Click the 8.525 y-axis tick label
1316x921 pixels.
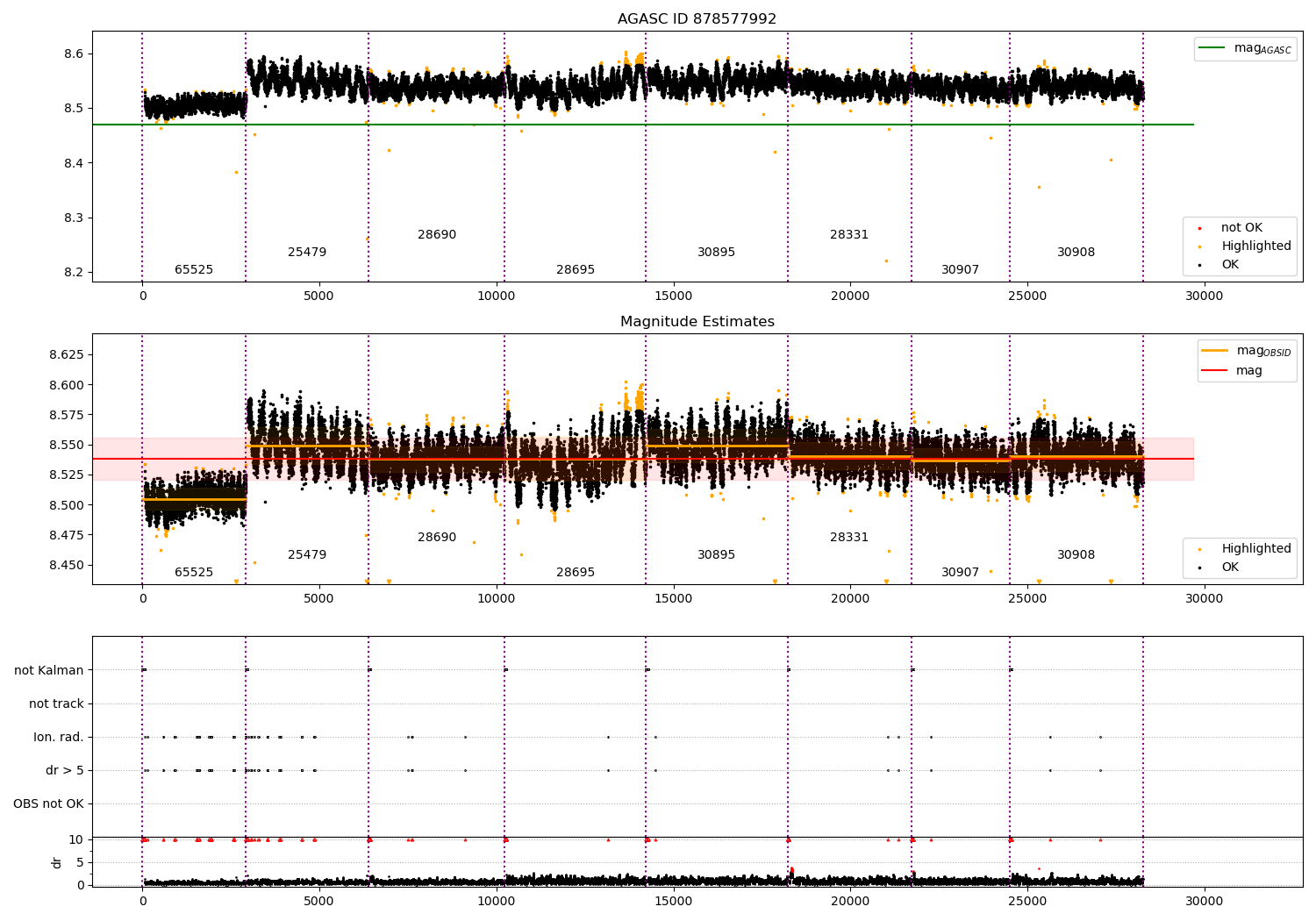coord(66,475)
